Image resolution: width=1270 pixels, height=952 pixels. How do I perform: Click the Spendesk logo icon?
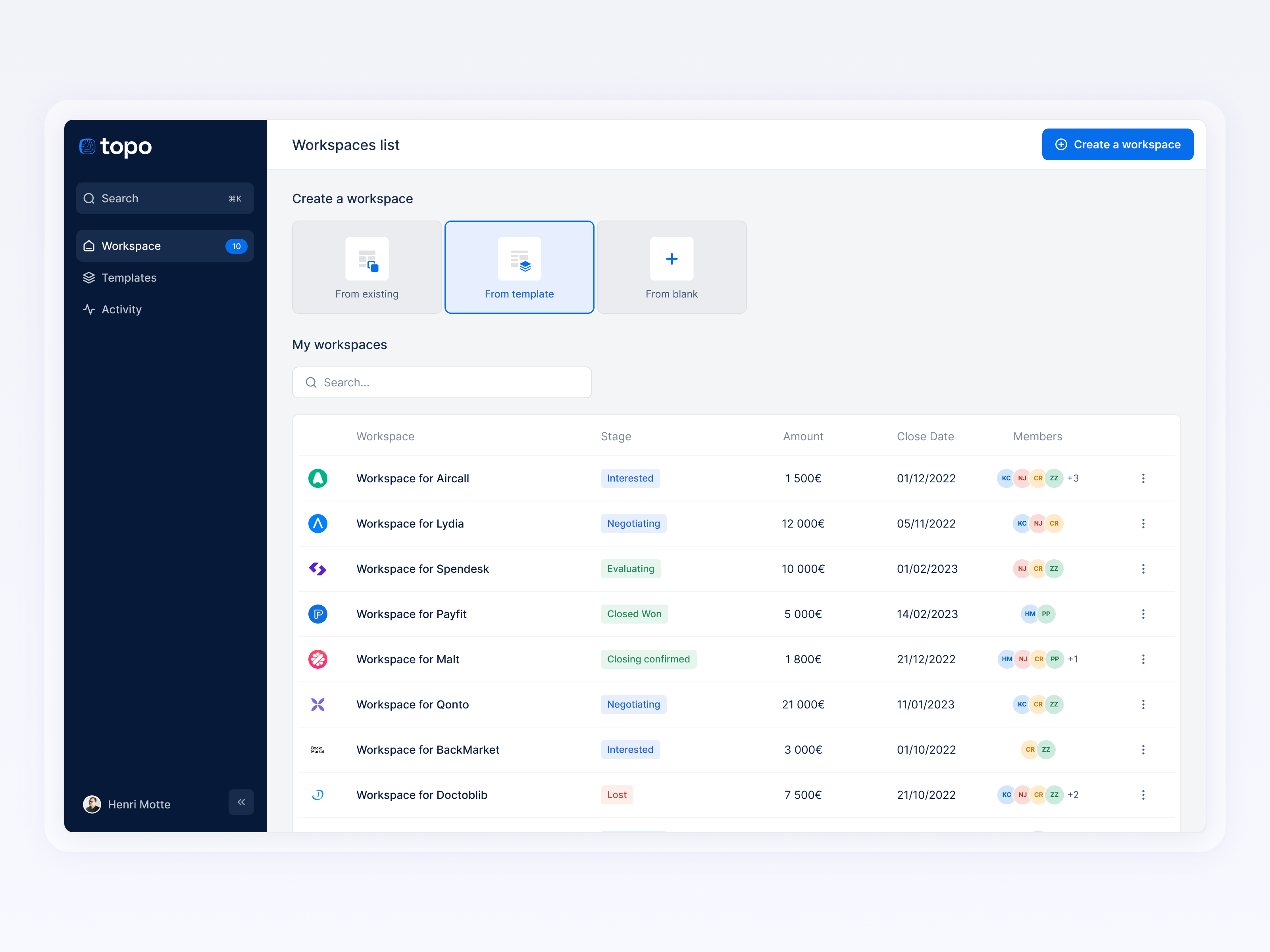pos(318,569)
